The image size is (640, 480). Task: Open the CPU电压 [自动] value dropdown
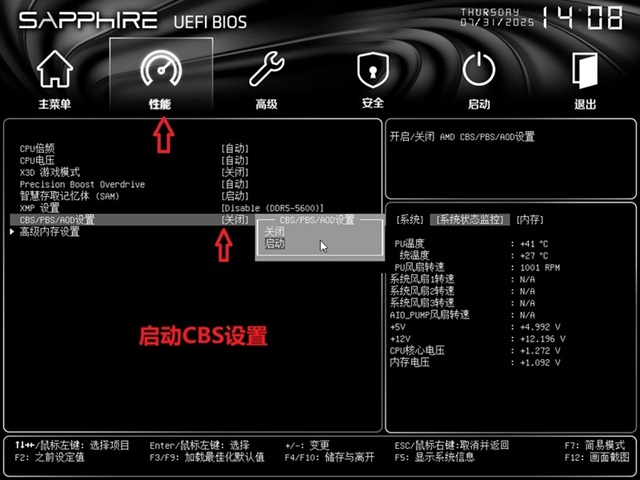click(235, 160)
